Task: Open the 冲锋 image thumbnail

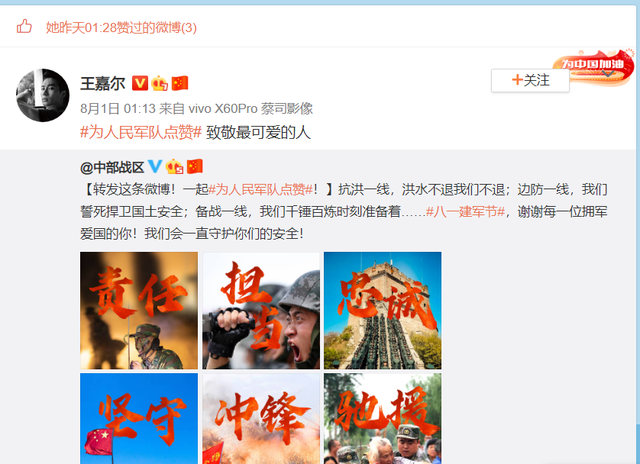Action: [x=261, y=418]
